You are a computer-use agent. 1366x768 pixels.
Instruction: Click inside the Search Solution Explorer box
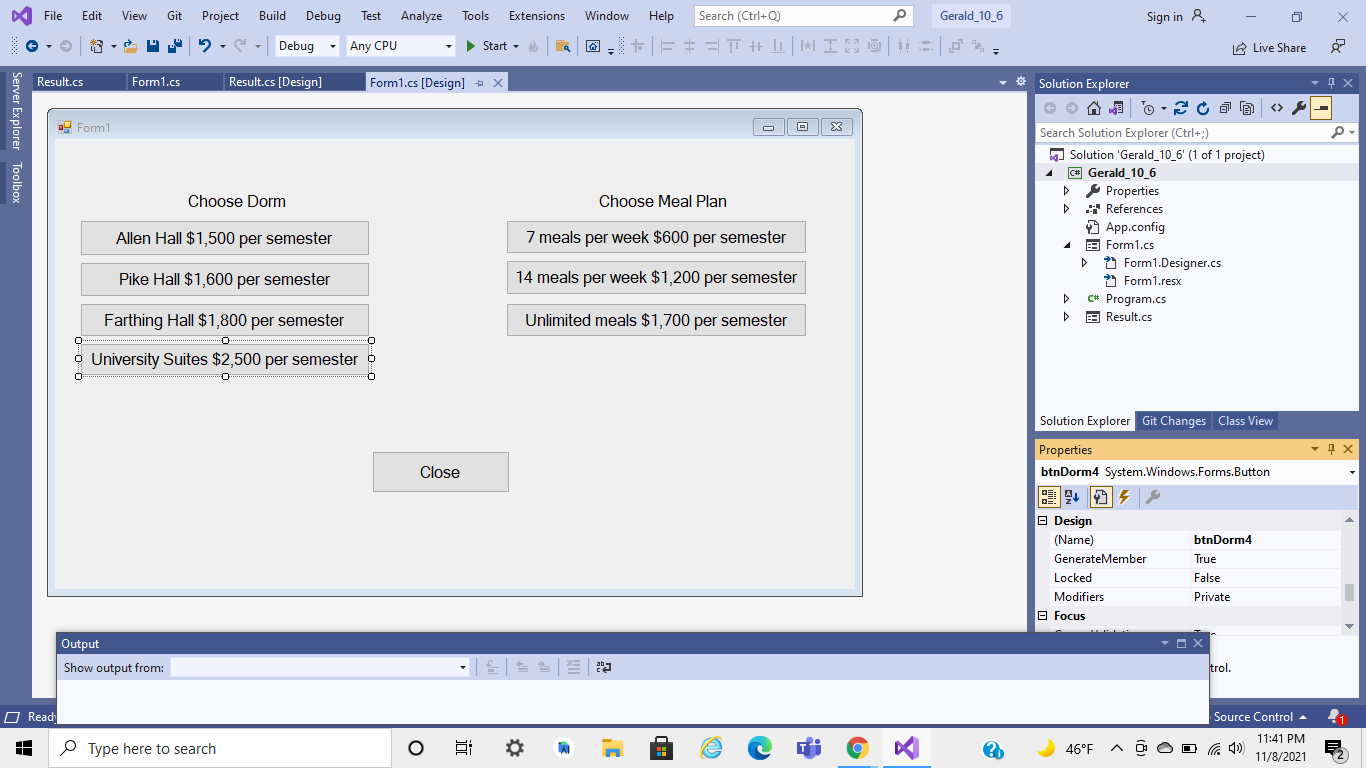[1150, 132]
